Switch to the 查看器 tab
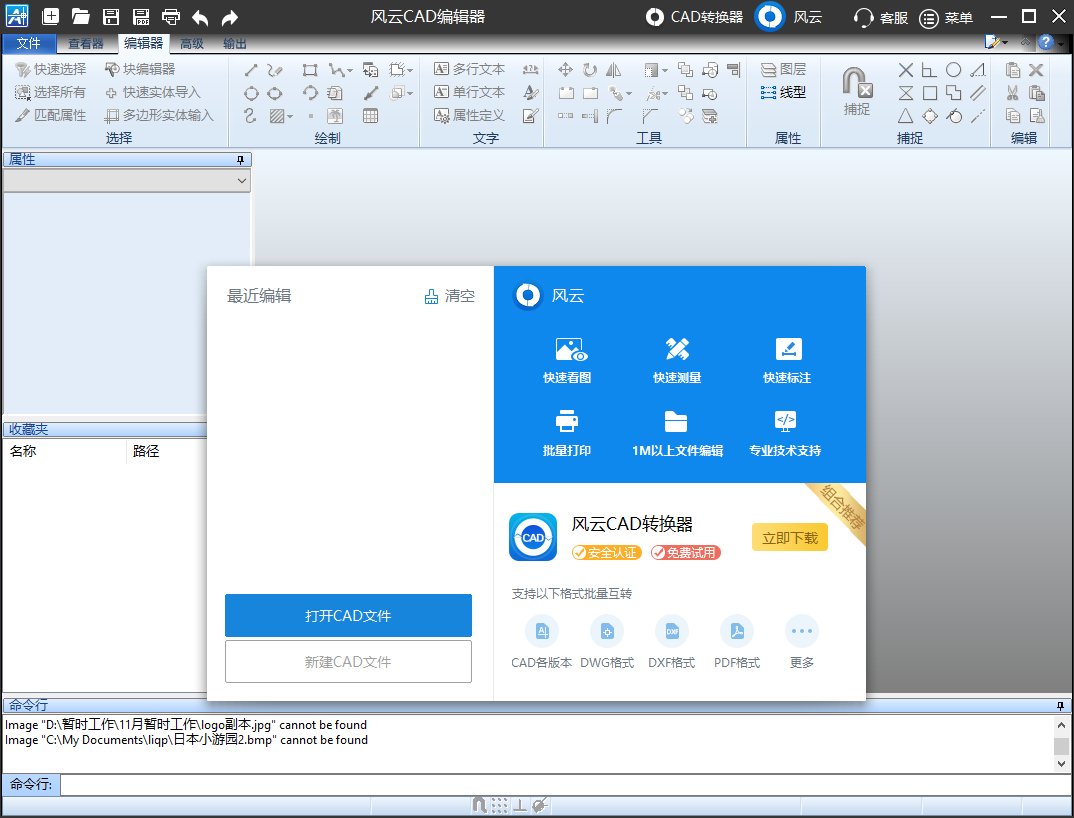Image resolution: width=1074 pixels, height=818 pixels. (x=86, y=43)
